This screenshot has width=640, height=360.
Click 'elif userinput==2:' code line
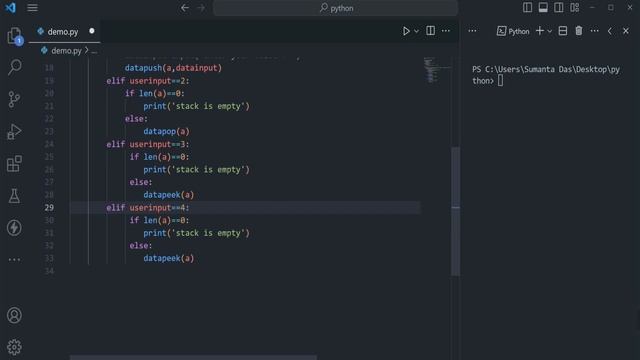148,81
